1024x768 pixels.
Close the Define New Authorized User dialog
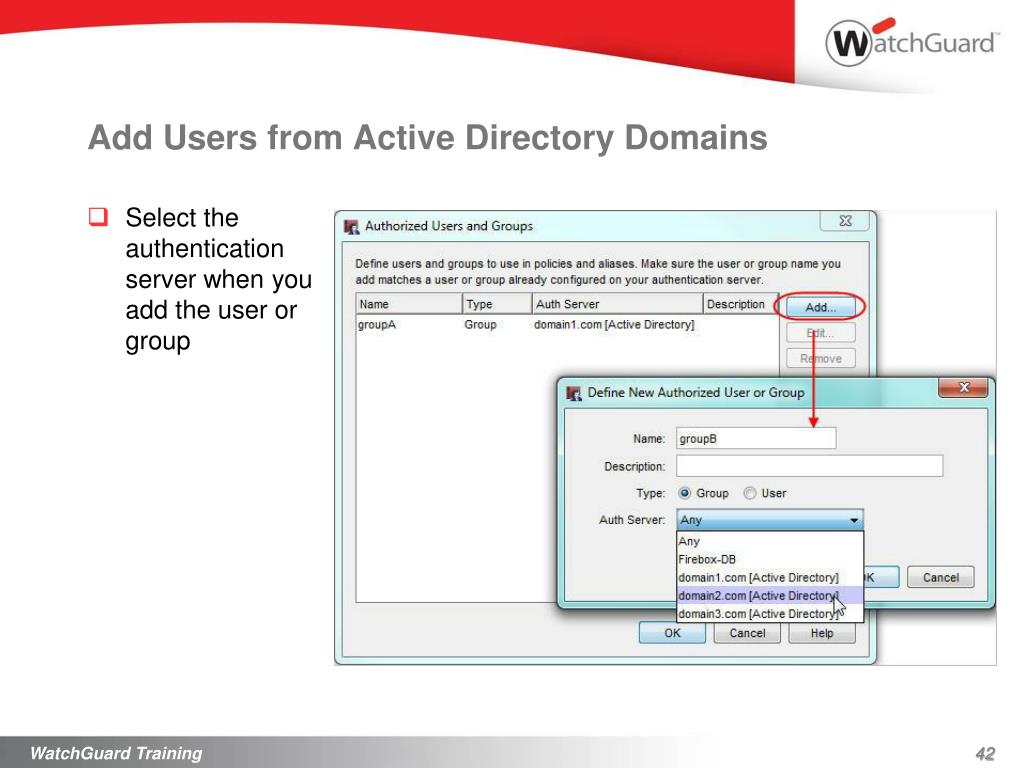click(963, 387)
